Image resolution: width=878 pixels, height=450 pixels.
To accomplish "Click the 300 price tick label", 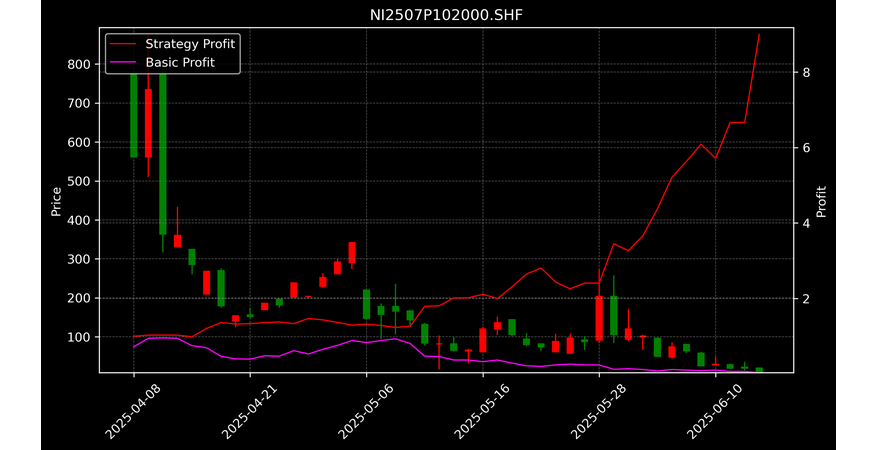I will [80, 259].
